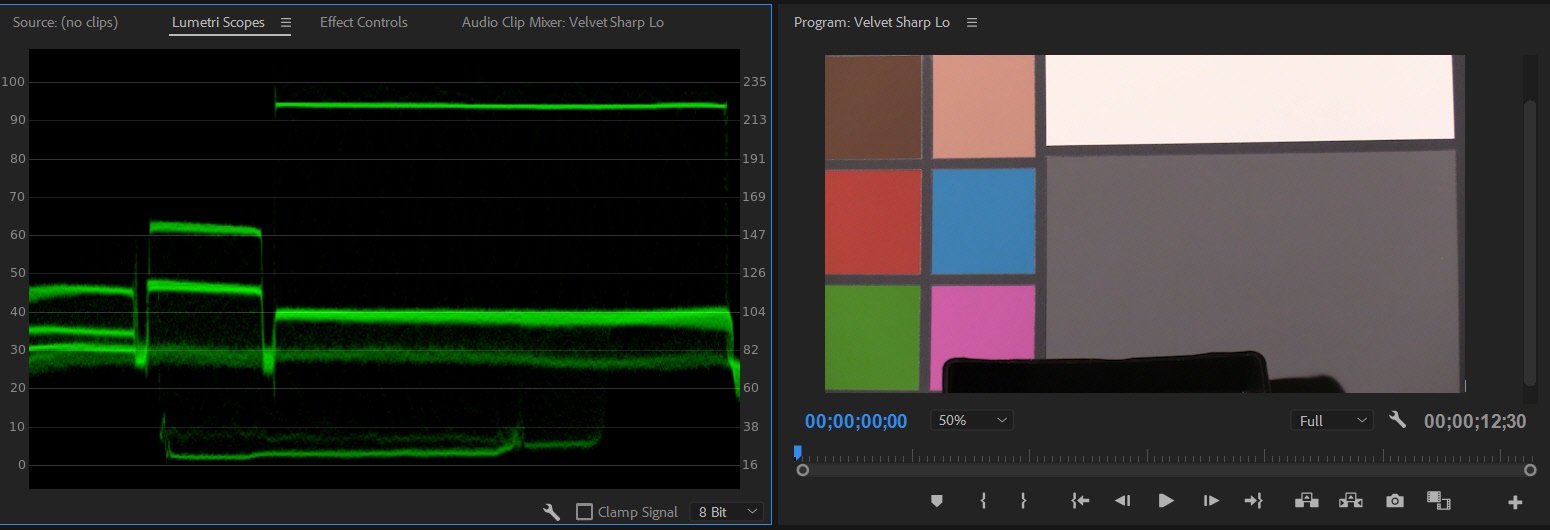
Task: Open the Comparison View
Action: [x=1439, y=501]
